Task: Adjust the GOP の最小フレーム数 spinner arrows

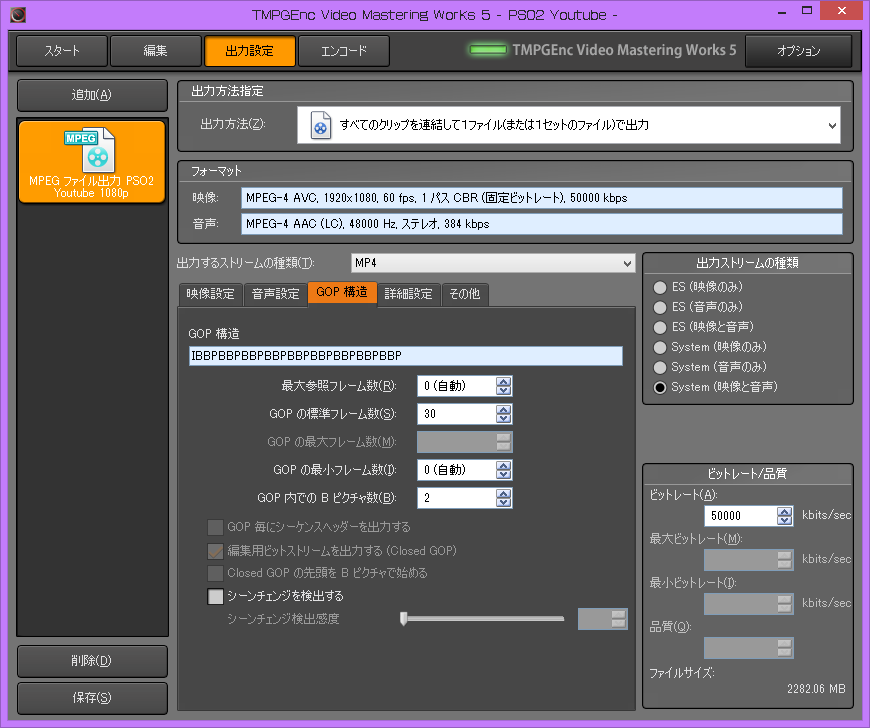Action: point(503,470)
